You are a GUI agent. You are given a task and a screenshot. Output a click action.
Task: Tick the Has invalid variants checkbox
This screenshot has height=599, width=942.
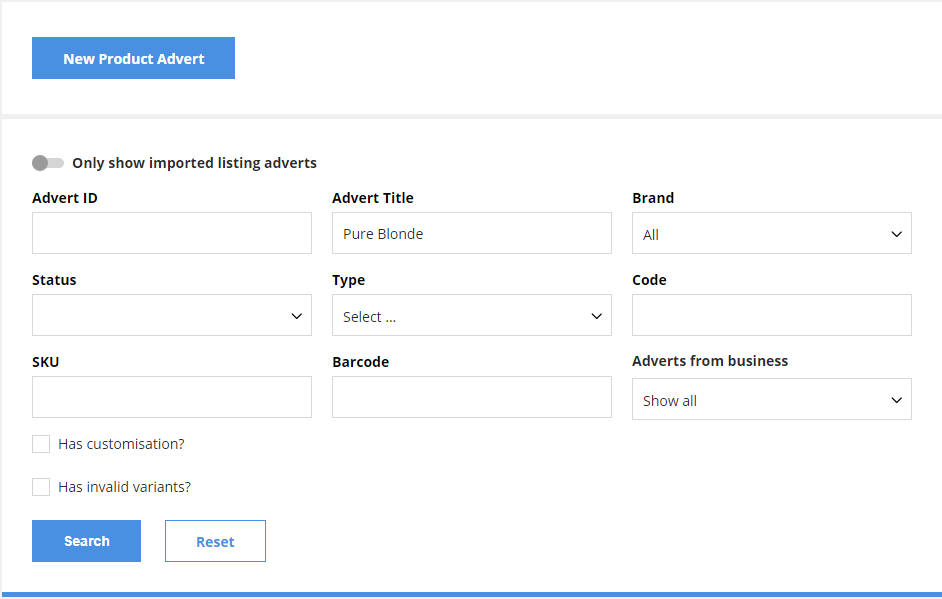coord(41,487)
